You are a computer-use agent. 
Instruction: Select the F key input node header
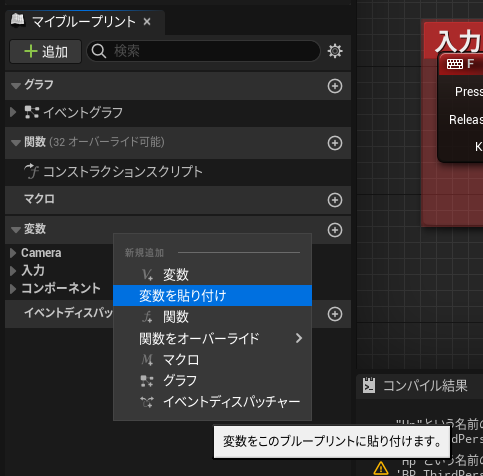click(461, 64)
